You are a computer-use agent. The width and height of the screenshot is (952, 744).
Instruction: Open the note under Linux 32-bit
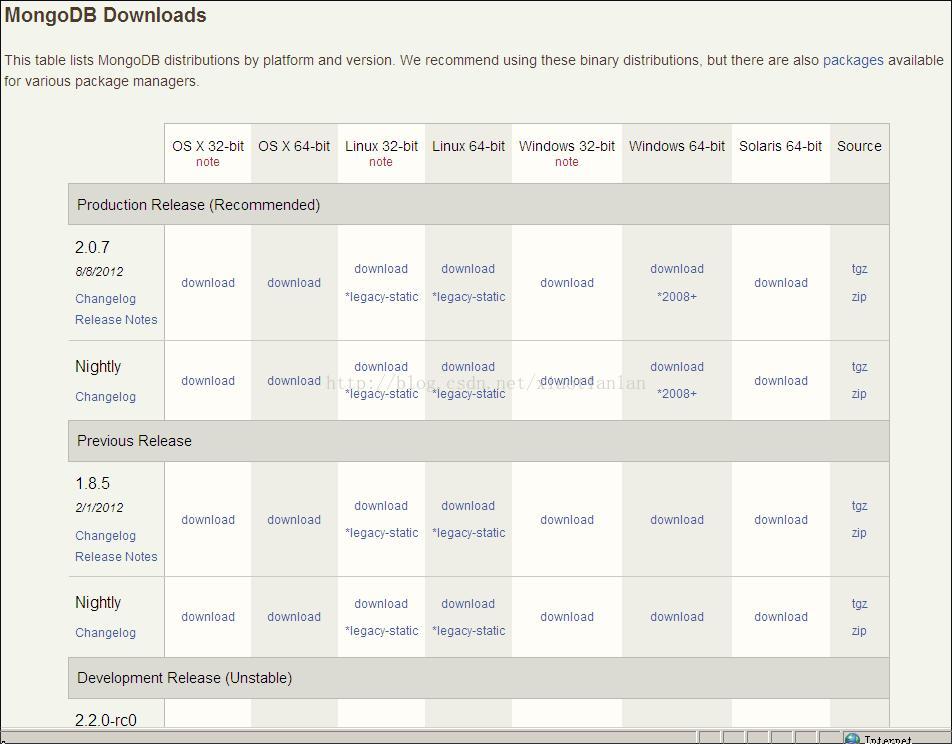point(381,162)
